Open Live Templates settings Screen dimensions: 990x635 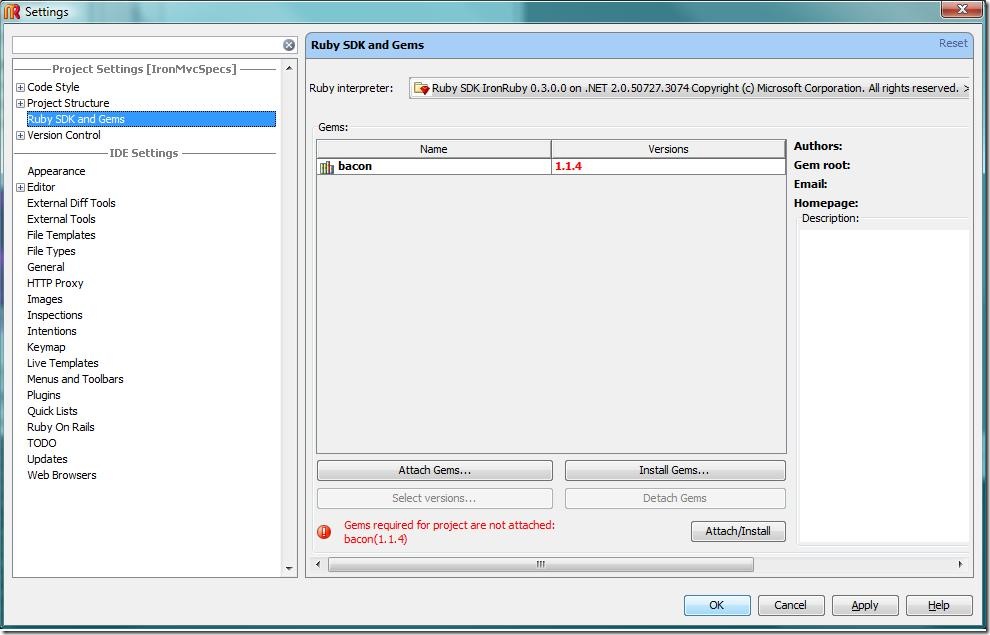click(63, 363)
